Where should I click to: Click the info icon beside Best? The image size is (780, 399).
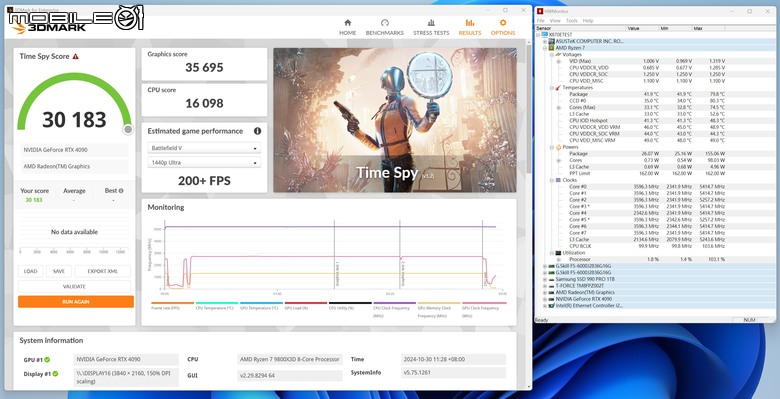pyautogui.click(x=121, y=191)
